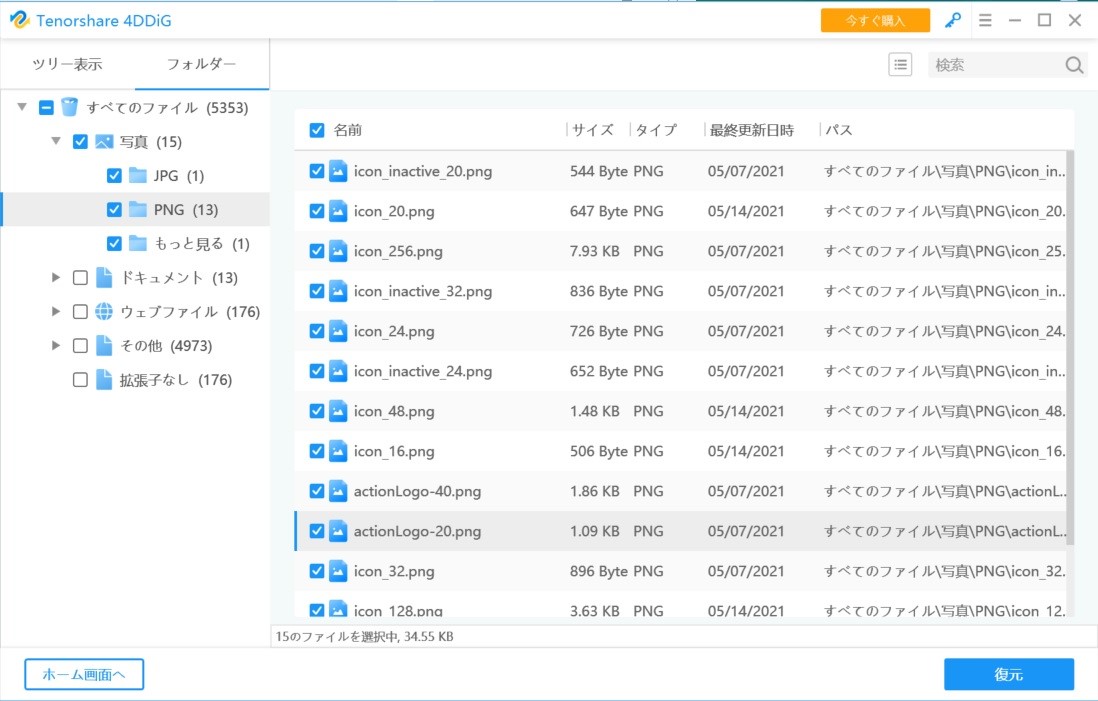Viewport: 1098px width, 701px height.
Task: Click the 15のファイルを選択中 status text
Action: (364, 637)
